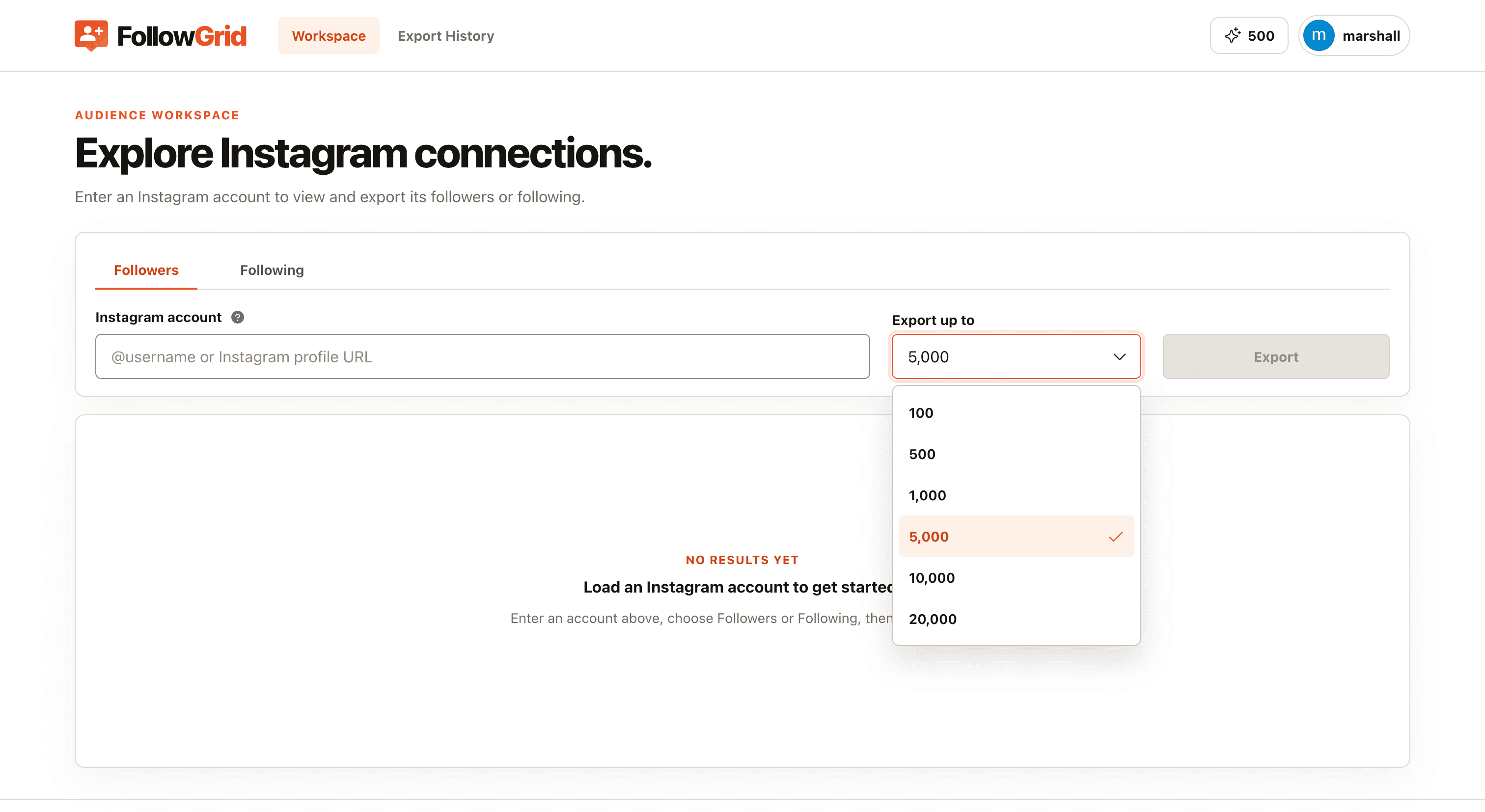Screen dimensions: 1485x812
Task: Pick 1,000 in the dropdown list
Action: pyautogui.click(x=1016, y=495)
